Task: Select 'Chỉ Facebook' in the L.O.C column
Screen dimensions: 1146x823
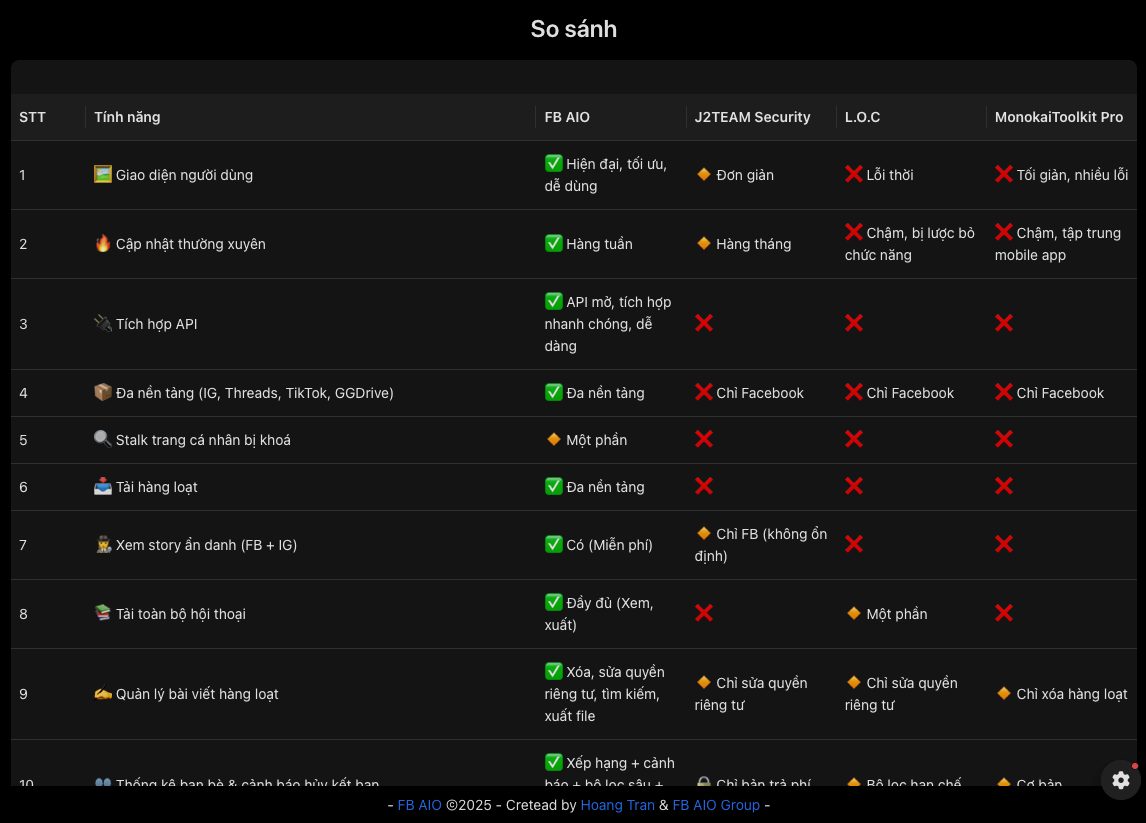Action: [x=910, y=393]
